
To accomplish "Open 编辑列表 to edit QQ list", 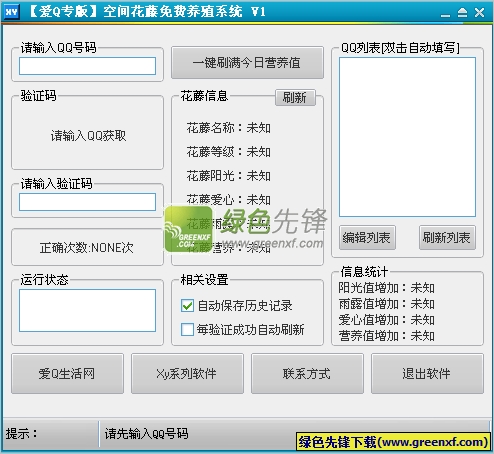I will (x=367, y=238).
